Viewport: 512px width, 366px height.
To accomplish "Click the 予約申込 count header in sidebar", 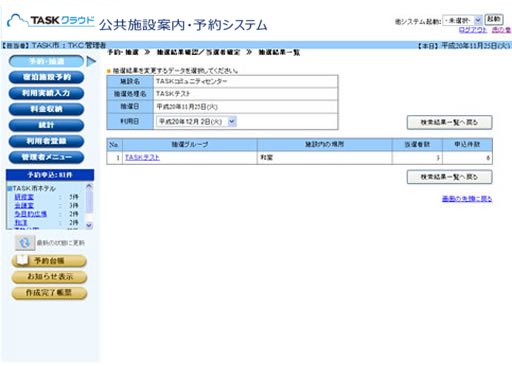I will point(50,175).
